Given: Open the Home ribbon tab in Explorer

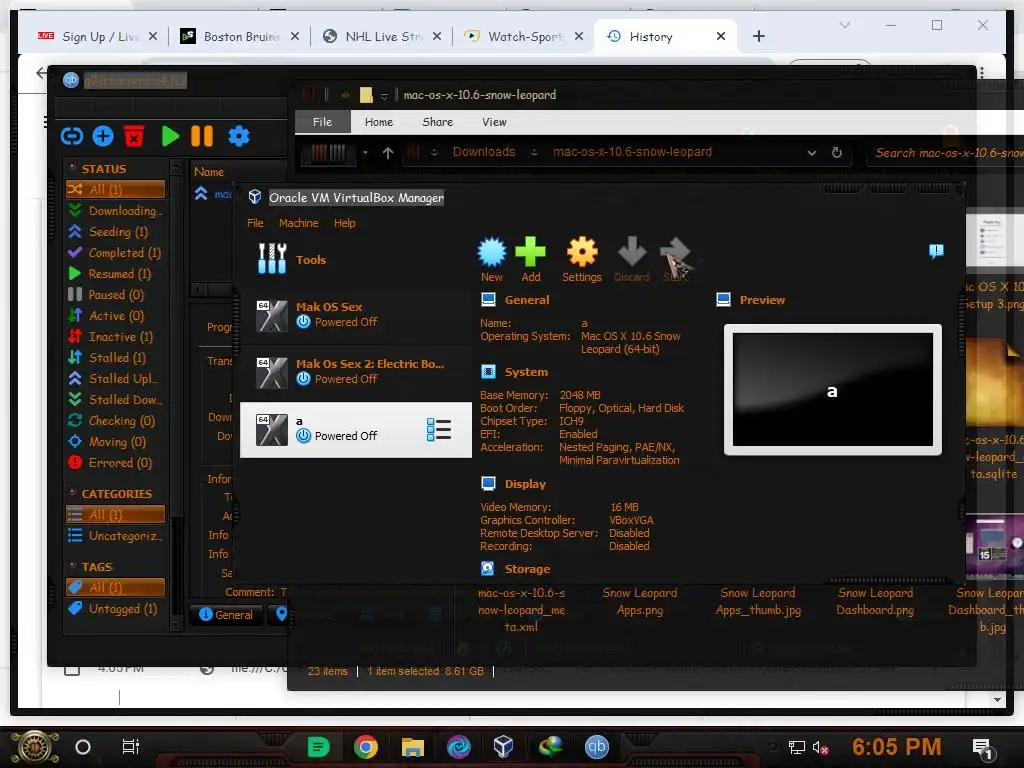Looking at the screenshot, I should coord(379,122).
